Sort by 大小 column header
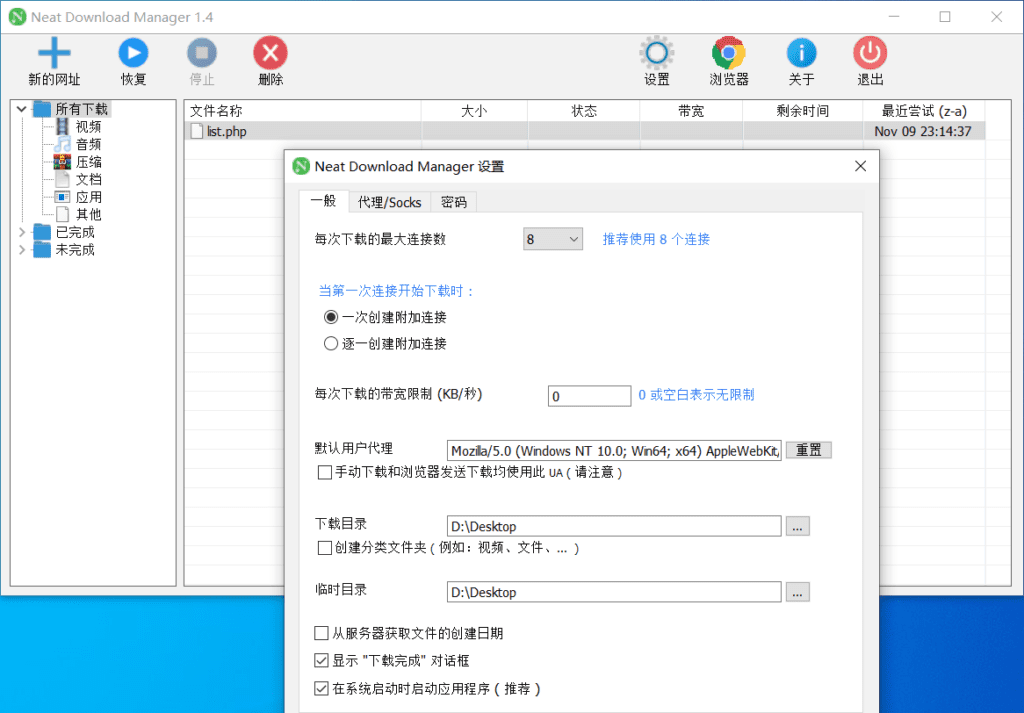This screenshot has height=713, width=1024. tap(474, 111)
